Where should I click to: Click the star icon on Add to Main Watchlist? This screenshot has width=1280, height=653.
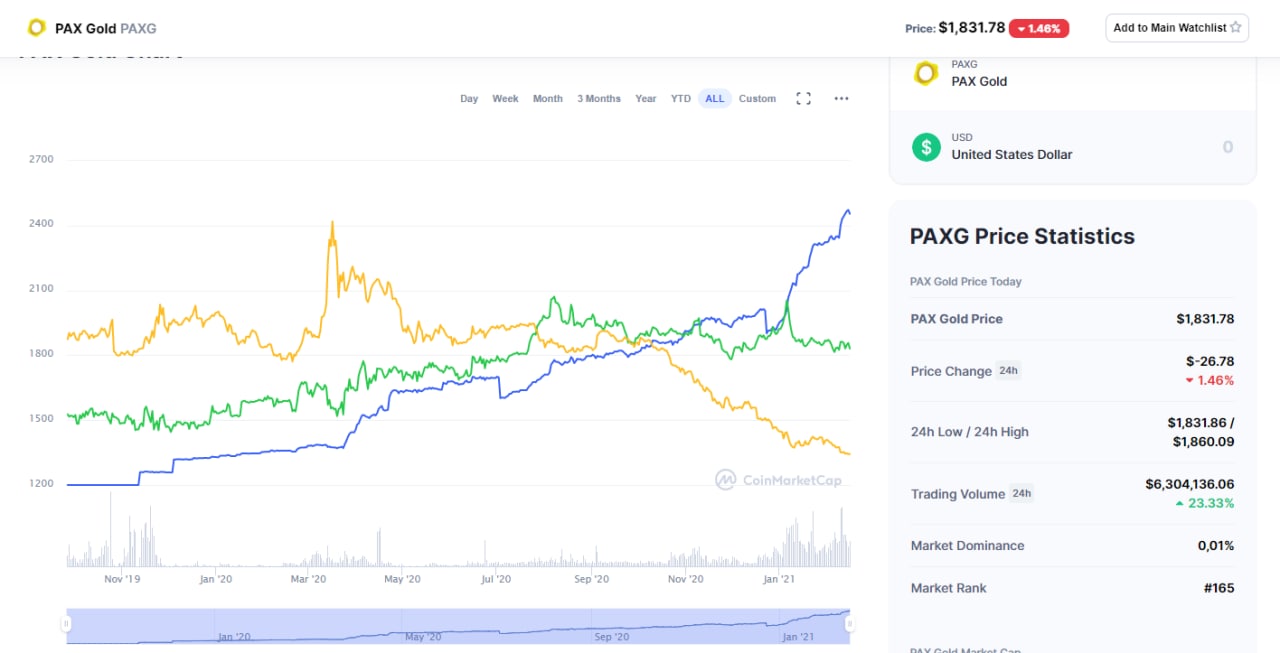[1236, 28]
